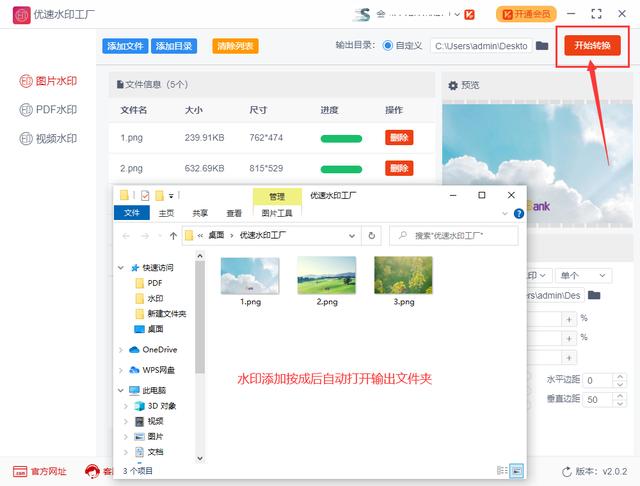
Task: Open PDF水印 in the sidebar
Action: 48,109
